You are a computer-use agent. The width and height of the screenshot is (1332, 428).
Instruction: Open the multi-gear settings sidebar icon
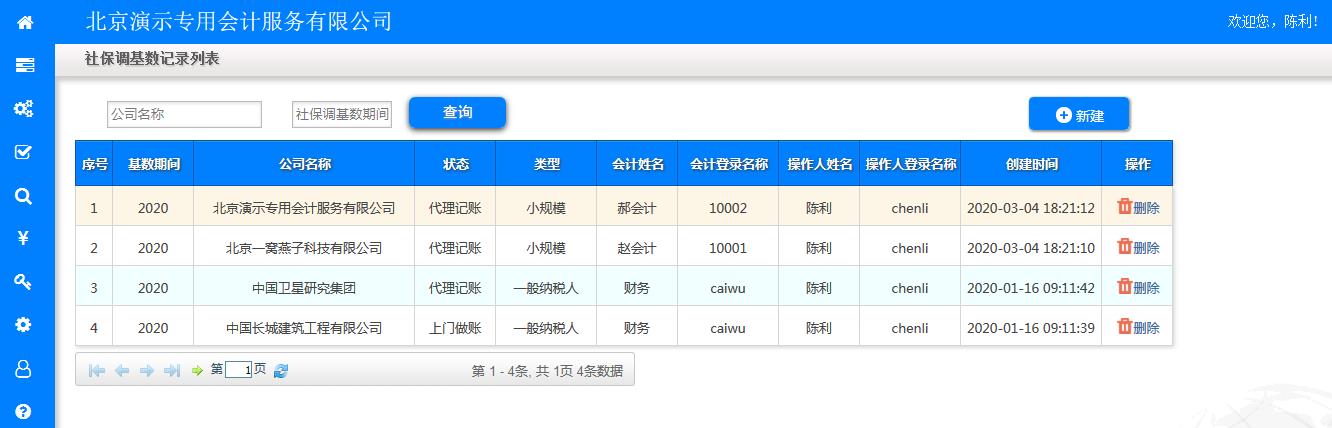point(23,108)
